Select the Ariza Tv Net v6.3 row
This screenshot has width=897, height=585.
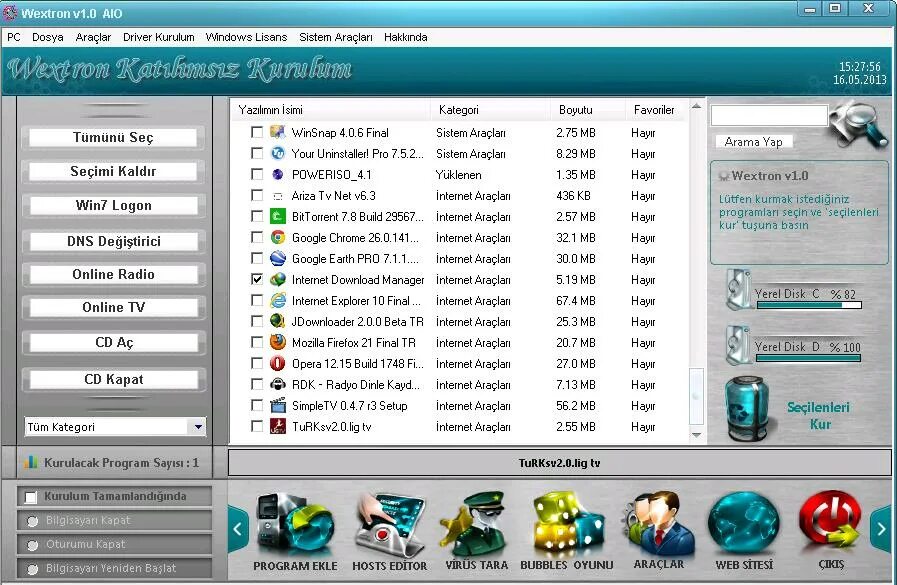(x=460, y=196)
